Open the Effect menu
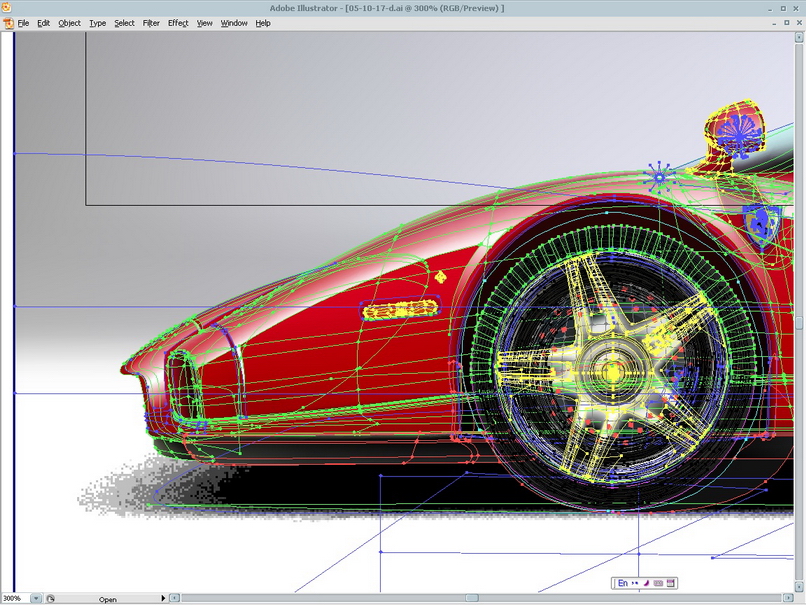This screenshot has width=806, height=605. pyautogui.click(x=178, y=23)
